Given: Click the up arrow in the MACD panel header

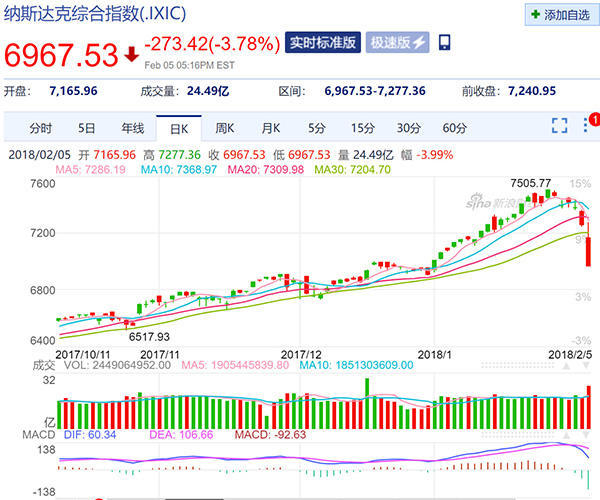Looking at the screenshot, I should tap(567, 435).
